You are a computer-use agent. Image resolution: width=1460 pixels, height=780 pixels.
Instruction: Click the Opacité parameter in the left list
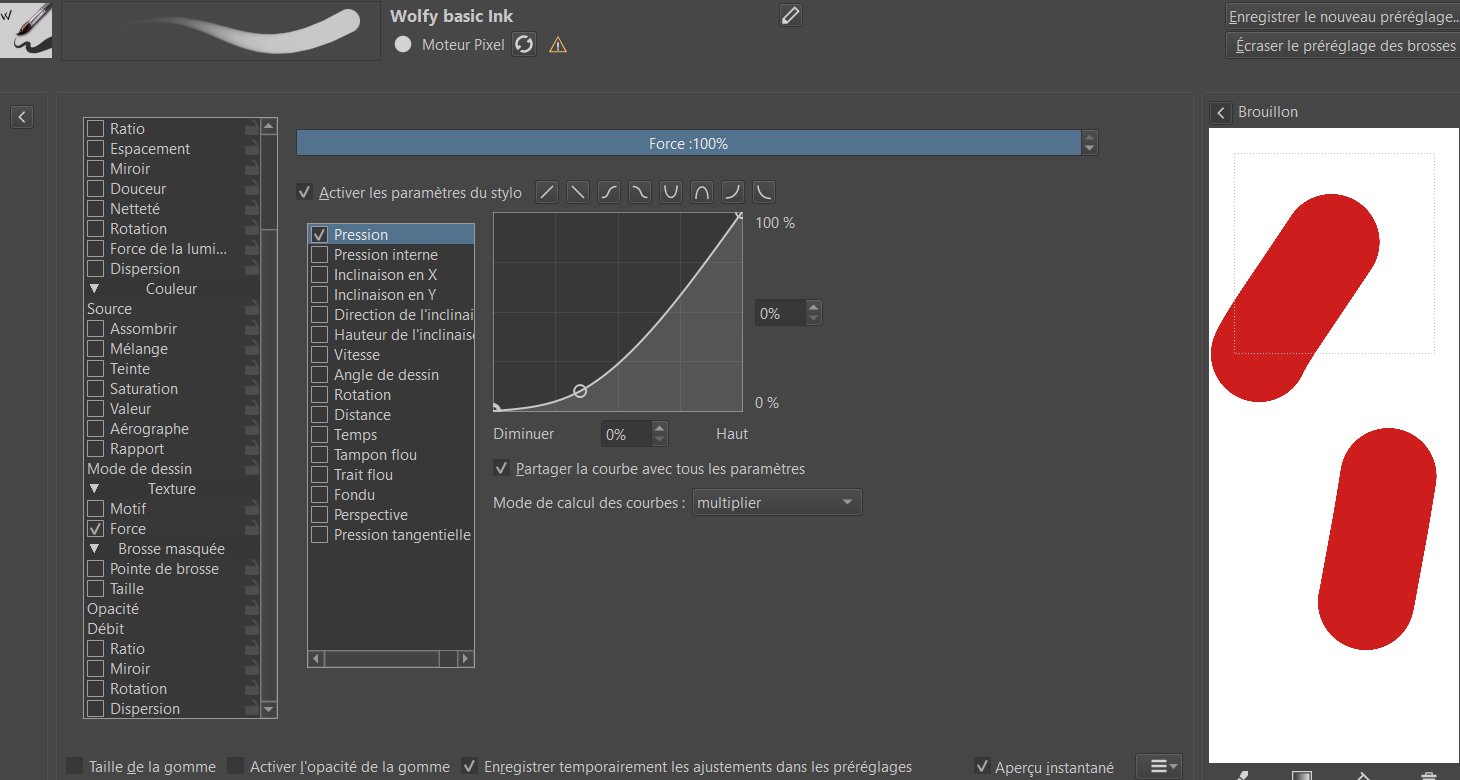click(112, 608)
